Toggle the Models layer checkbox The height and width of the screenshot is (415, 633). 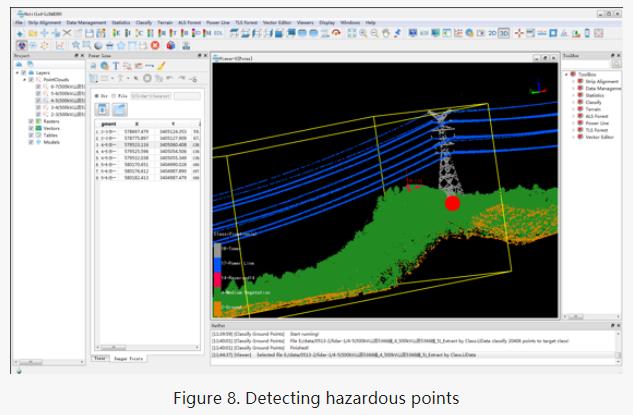(31, 142)
